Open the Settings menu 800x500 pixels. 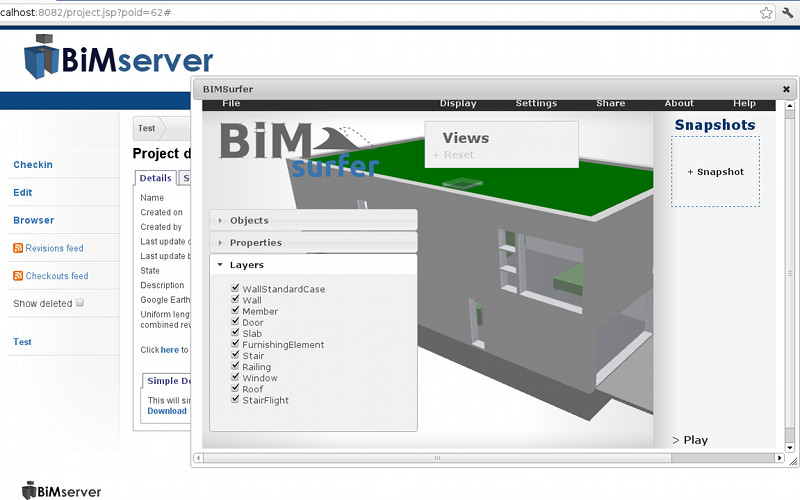click(536, 103)
